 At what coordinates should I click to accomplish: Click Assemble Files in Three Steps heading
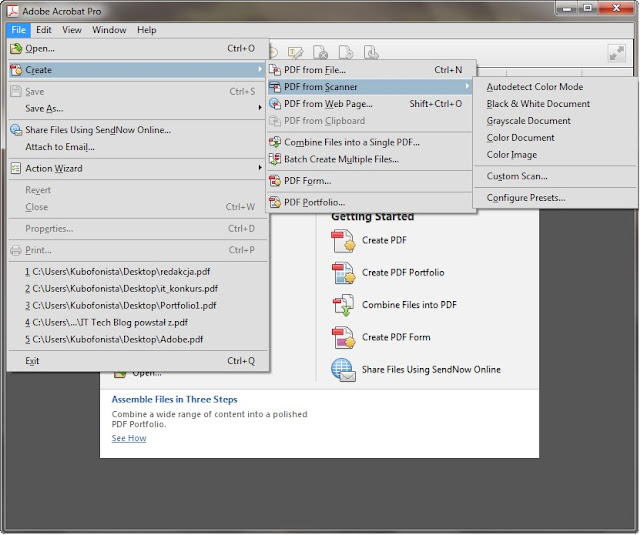[x=174, y=399]
